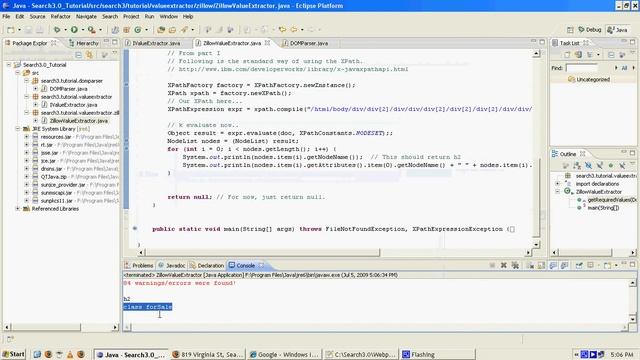Switch to the Hierarchy tab

pyautogui.click(x=84, y=43)
